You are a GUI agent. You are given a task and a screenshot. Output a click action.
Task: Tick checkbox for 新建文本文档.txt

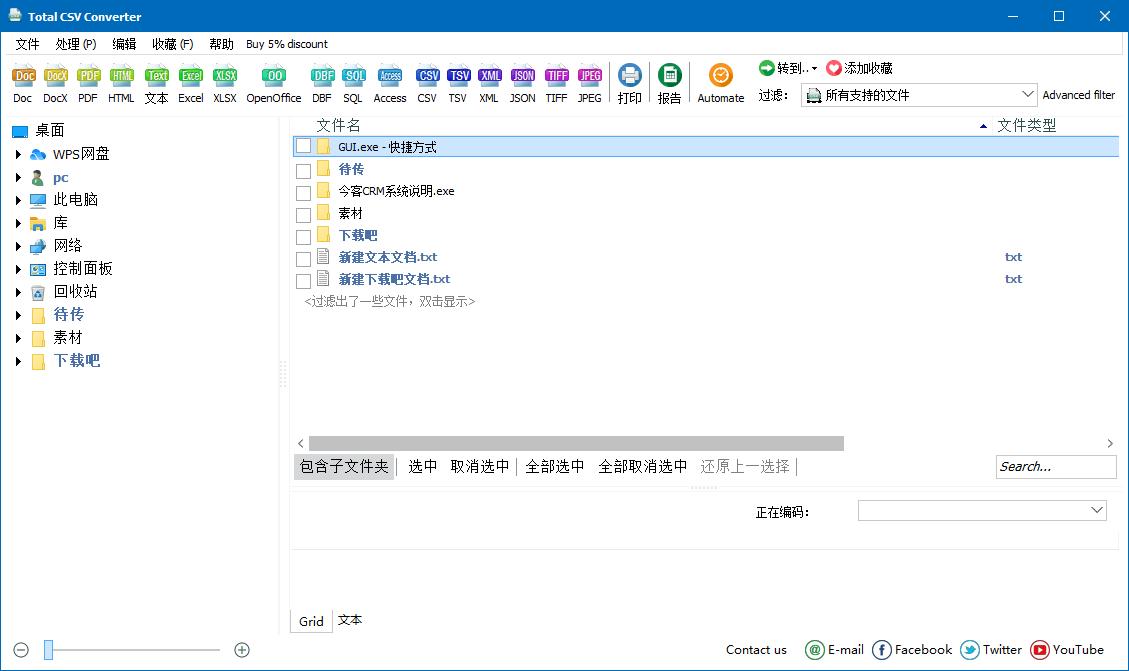click(304, 259)
